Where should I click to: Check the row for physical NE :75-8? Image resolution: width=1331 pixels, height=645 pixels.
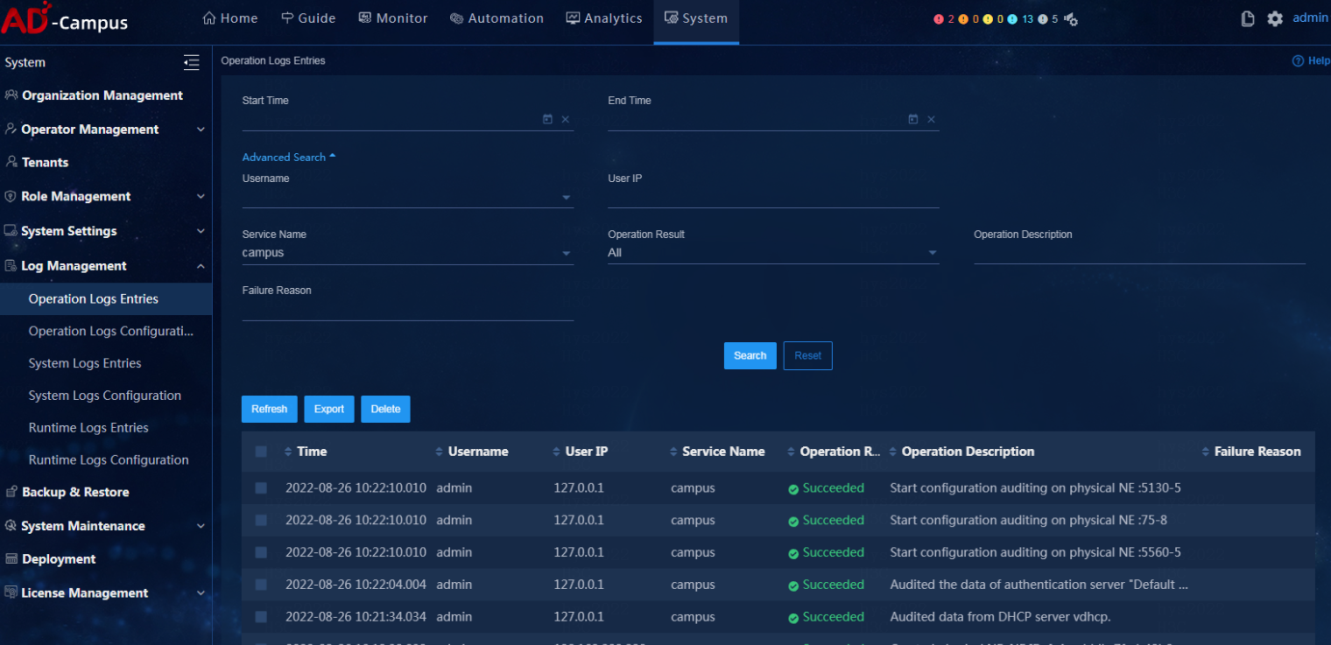[261, 521]
